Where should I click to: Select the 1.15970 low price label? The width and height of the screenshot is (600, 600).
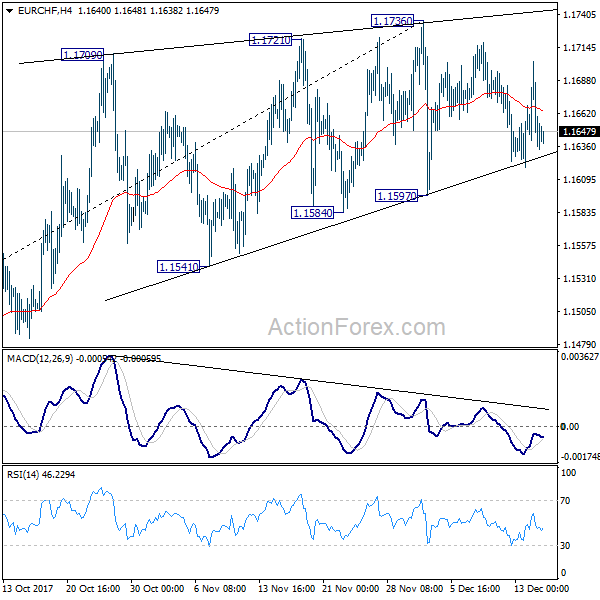point(396,196)
